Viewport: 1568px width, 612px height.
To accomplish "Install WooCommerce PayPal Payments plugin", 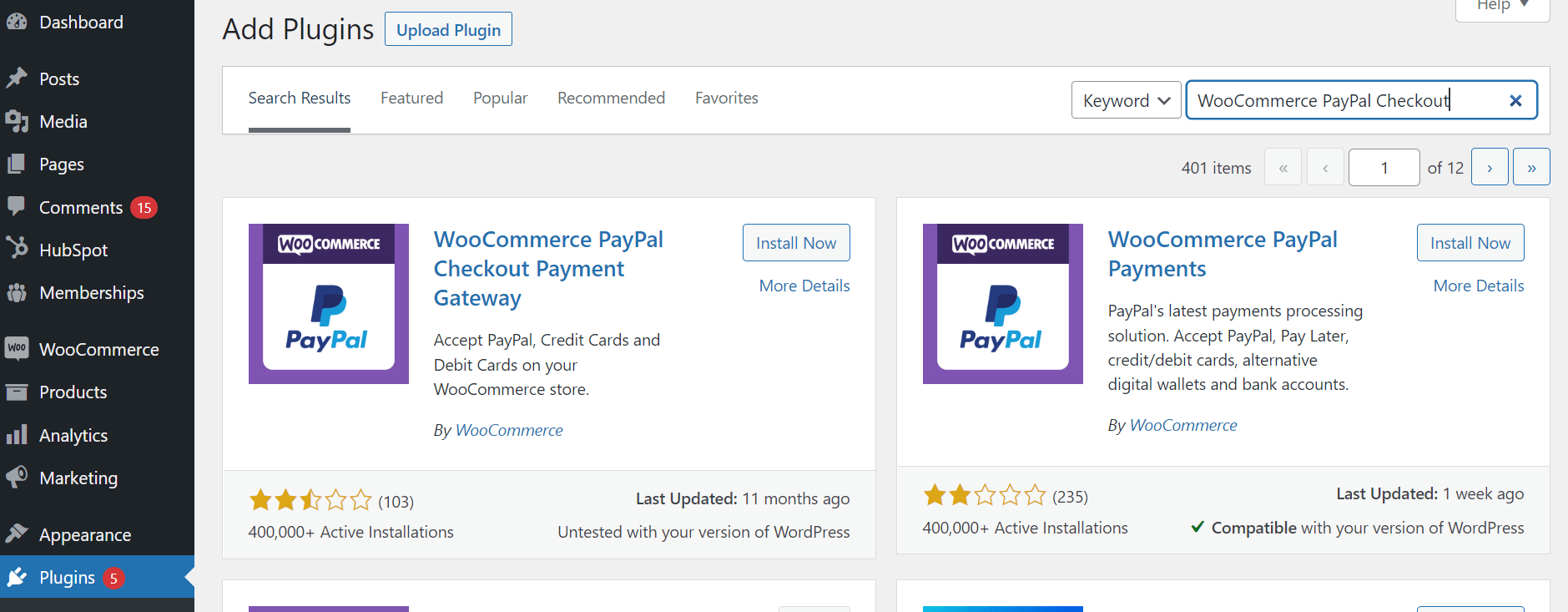I will [x=1470, y=242].
